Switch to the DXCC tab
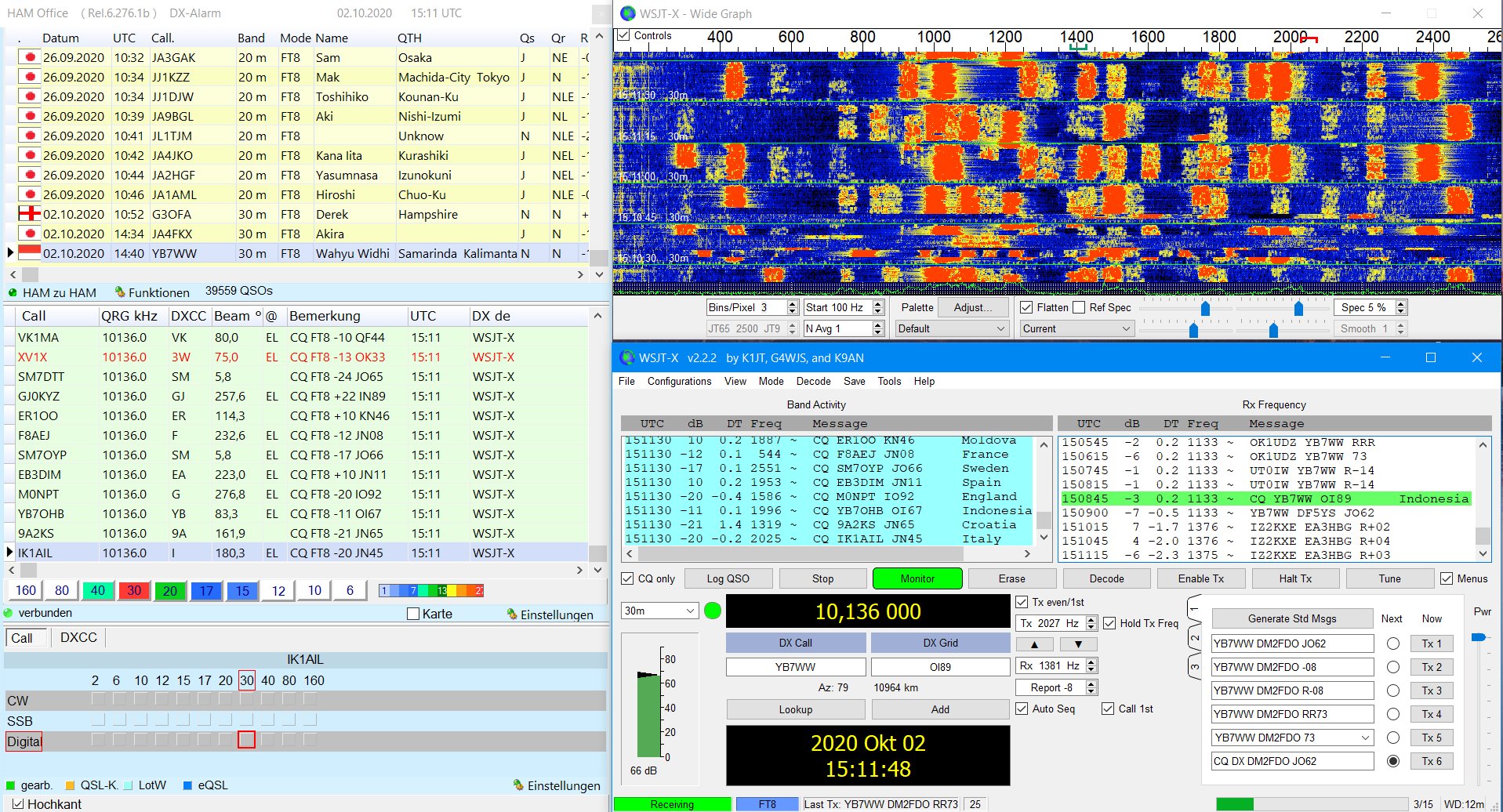1503x812 pixels. point(78,637)
